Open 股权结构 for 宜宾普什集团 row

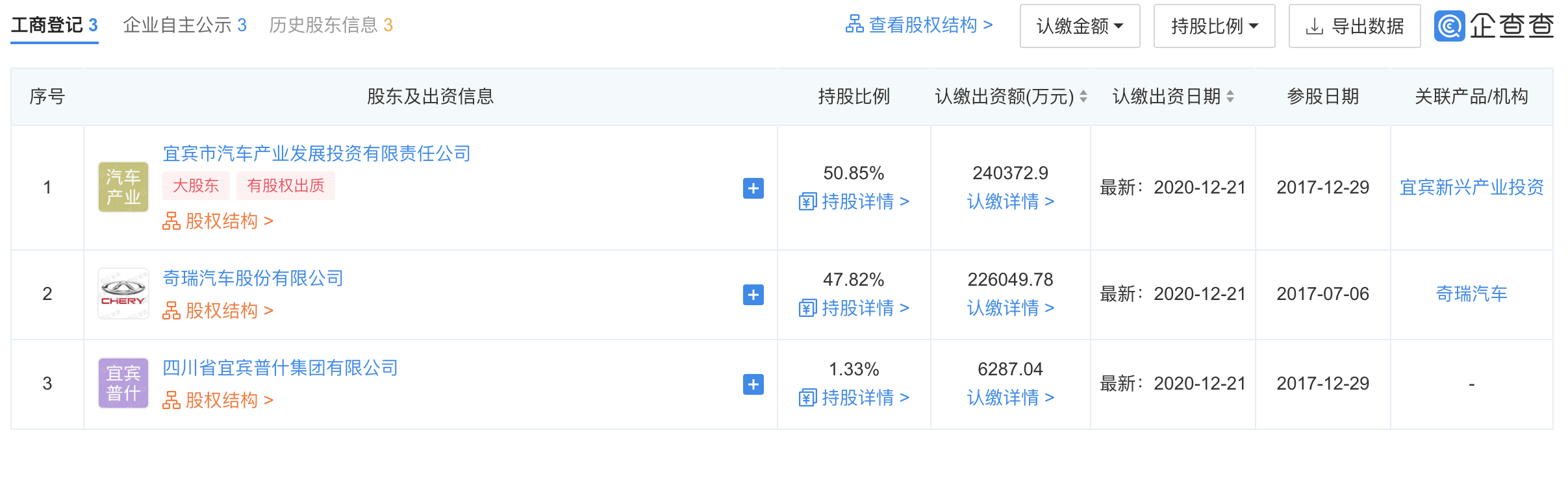tap(218, 401)
